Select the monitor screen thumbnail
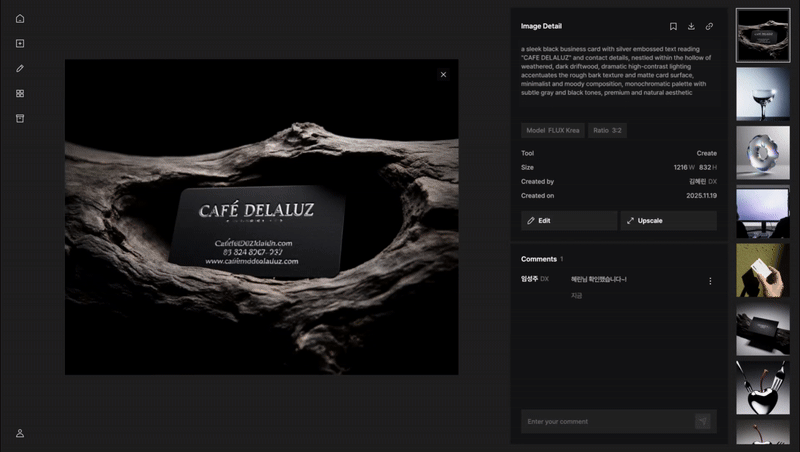800x452 pixels. click(763, 212)
